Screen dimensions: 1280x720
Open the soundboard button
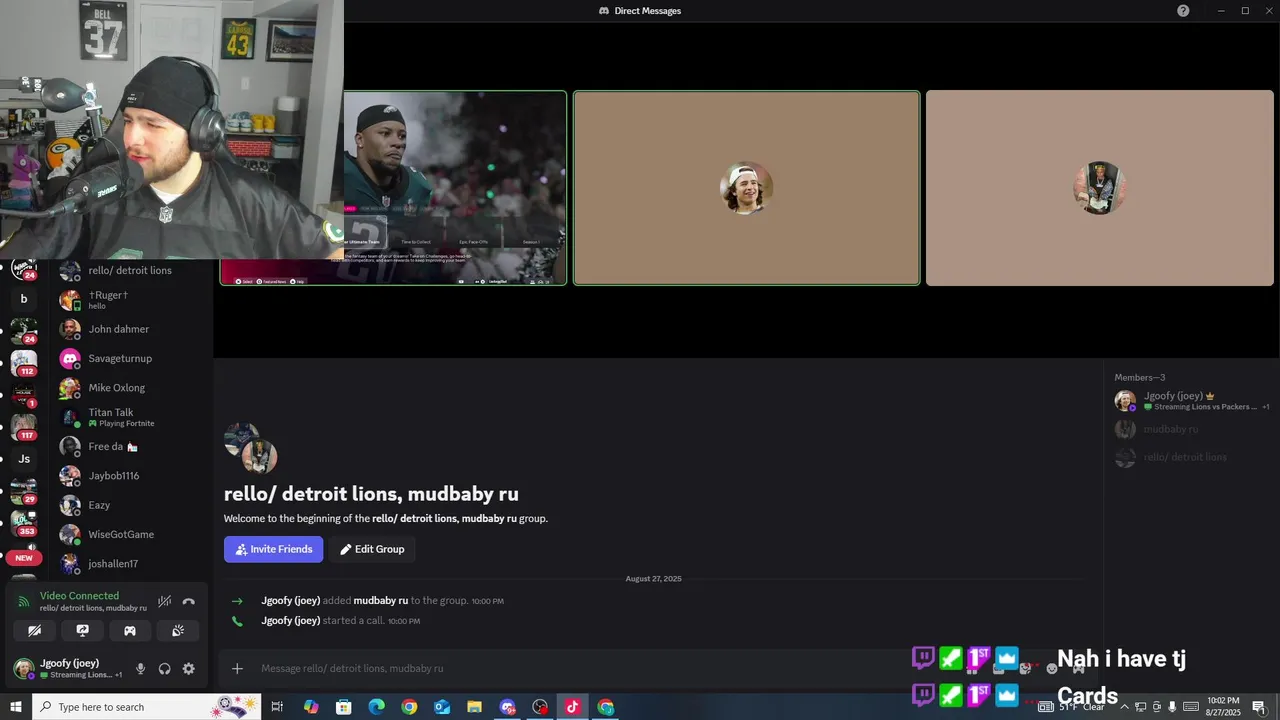178,631
